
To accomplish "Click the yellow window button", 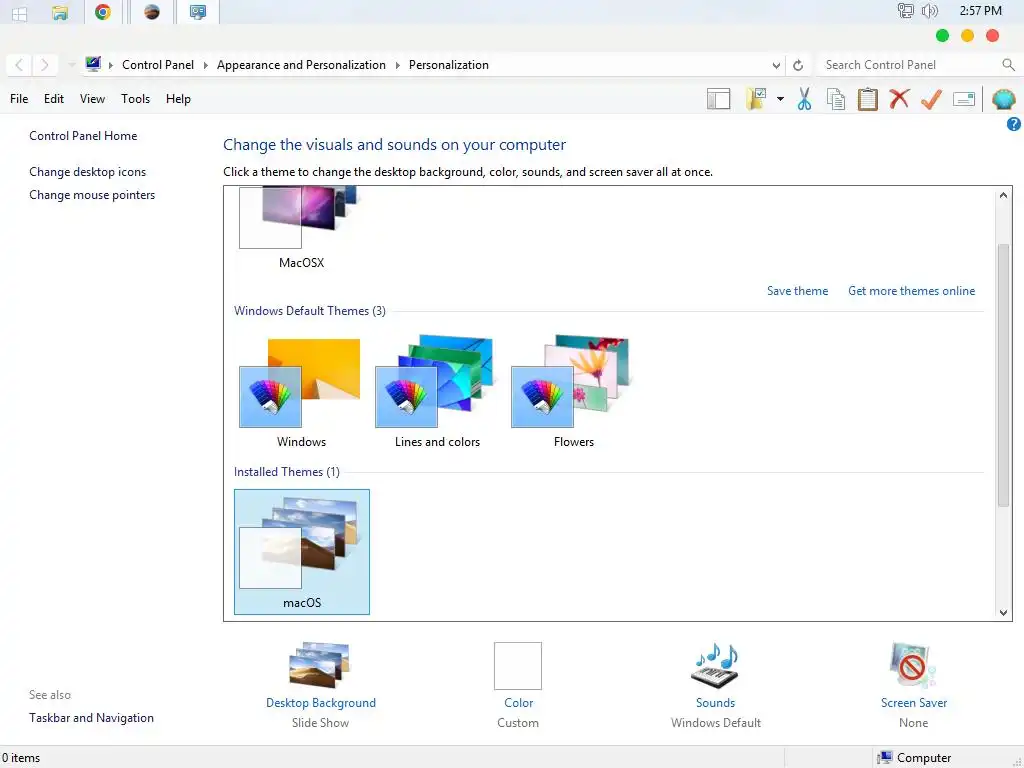I will [x=967, y=36].
